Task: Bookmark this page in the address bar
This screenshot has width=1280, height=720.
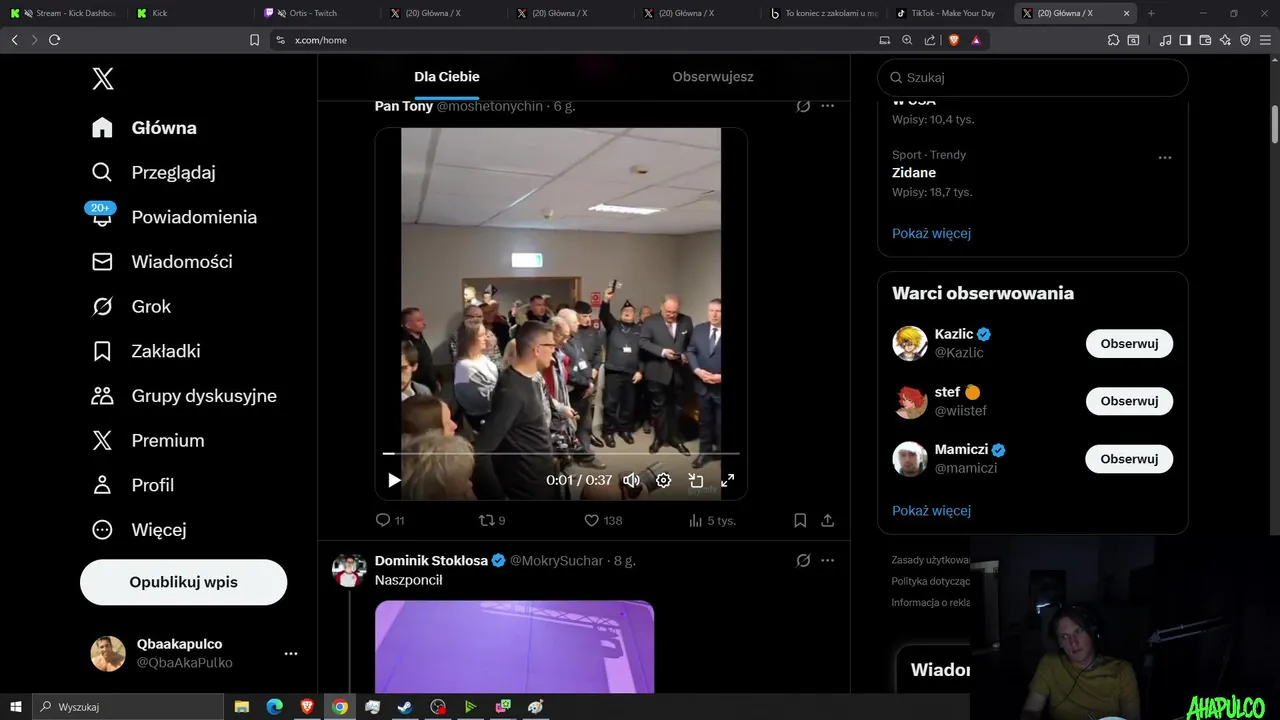Action: pos(254,40)
